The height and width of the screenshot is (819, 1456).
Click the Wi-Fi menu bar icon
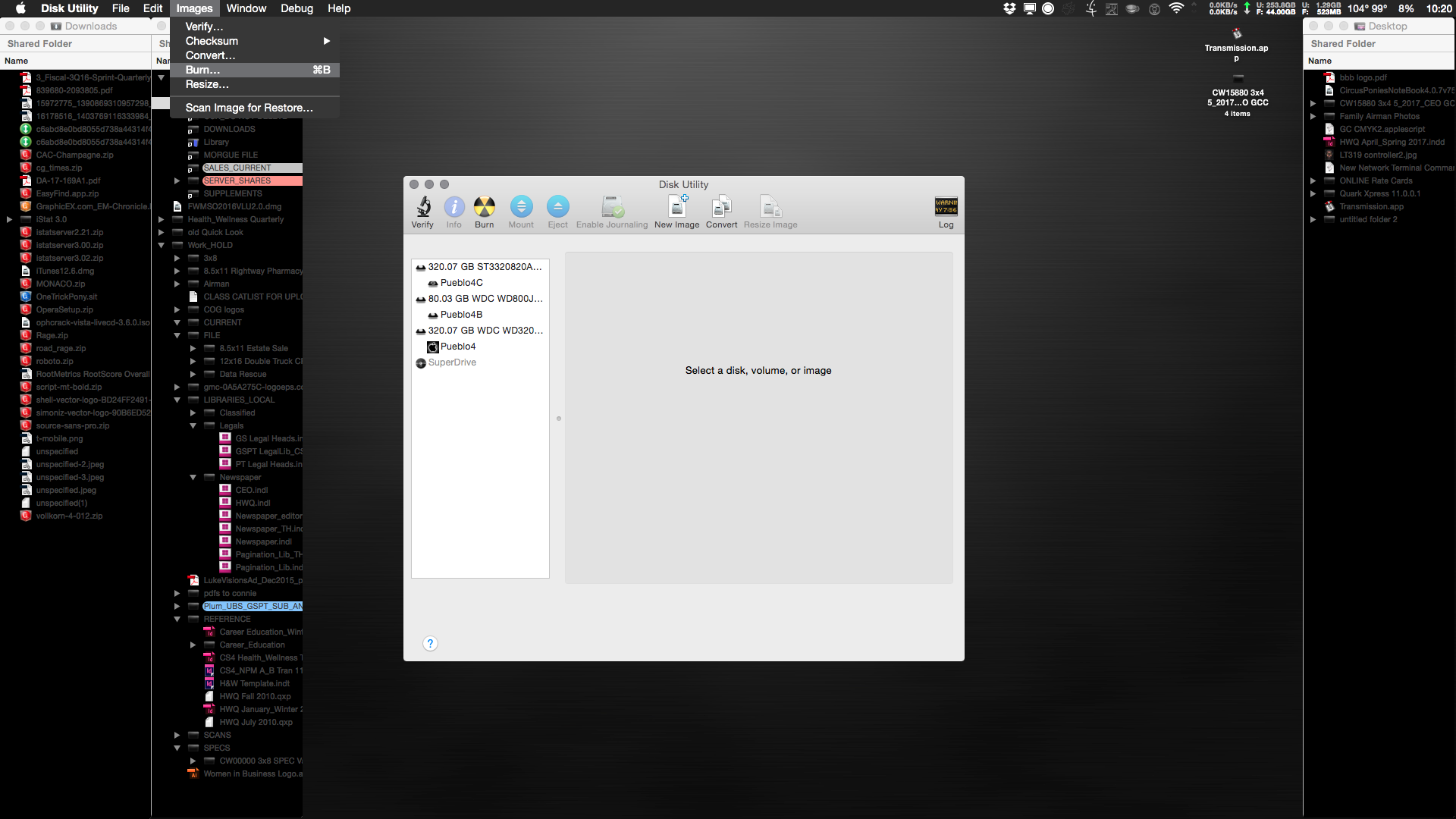click(1176, 8)
